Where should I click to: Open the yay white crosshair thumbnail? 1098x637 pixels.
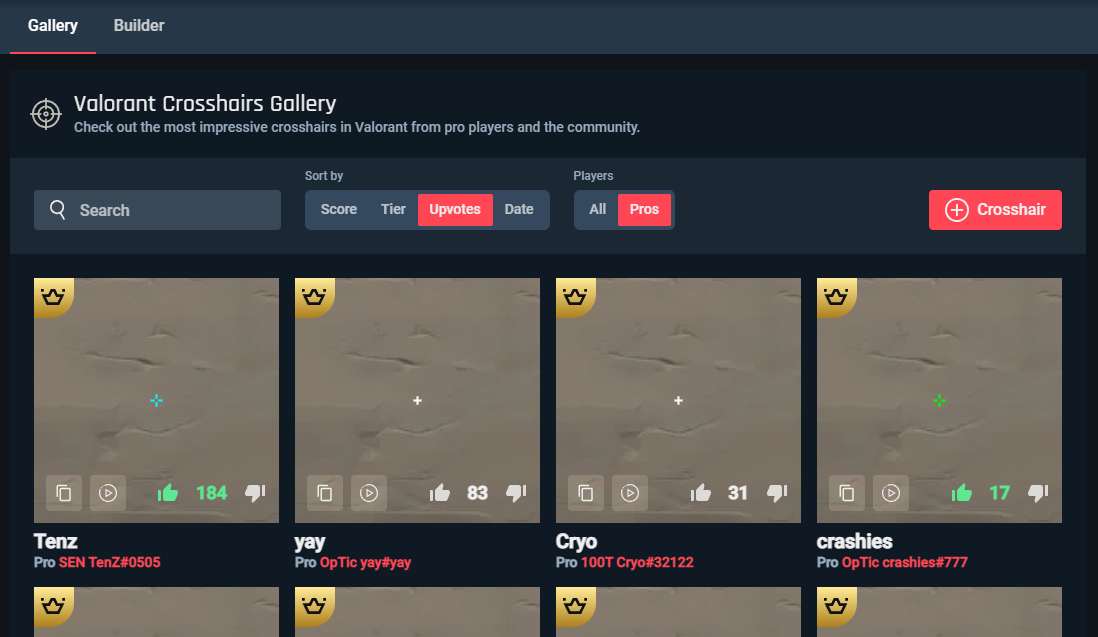click(417, 400)
